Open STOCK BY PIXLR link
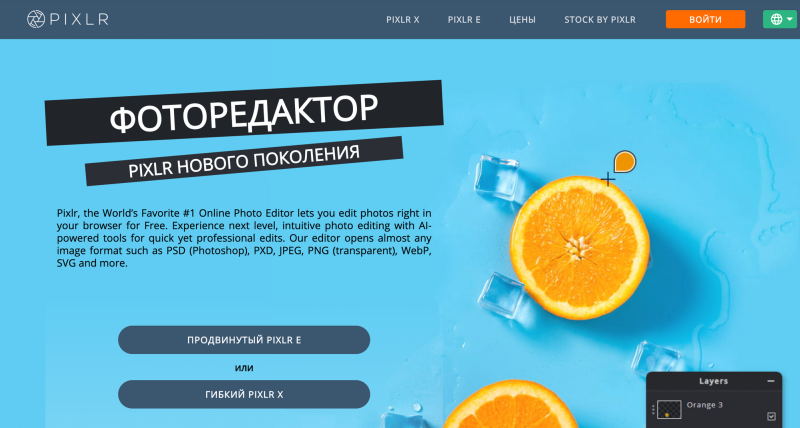The width and height of the screenshot is (800, 428). point(599,20)
